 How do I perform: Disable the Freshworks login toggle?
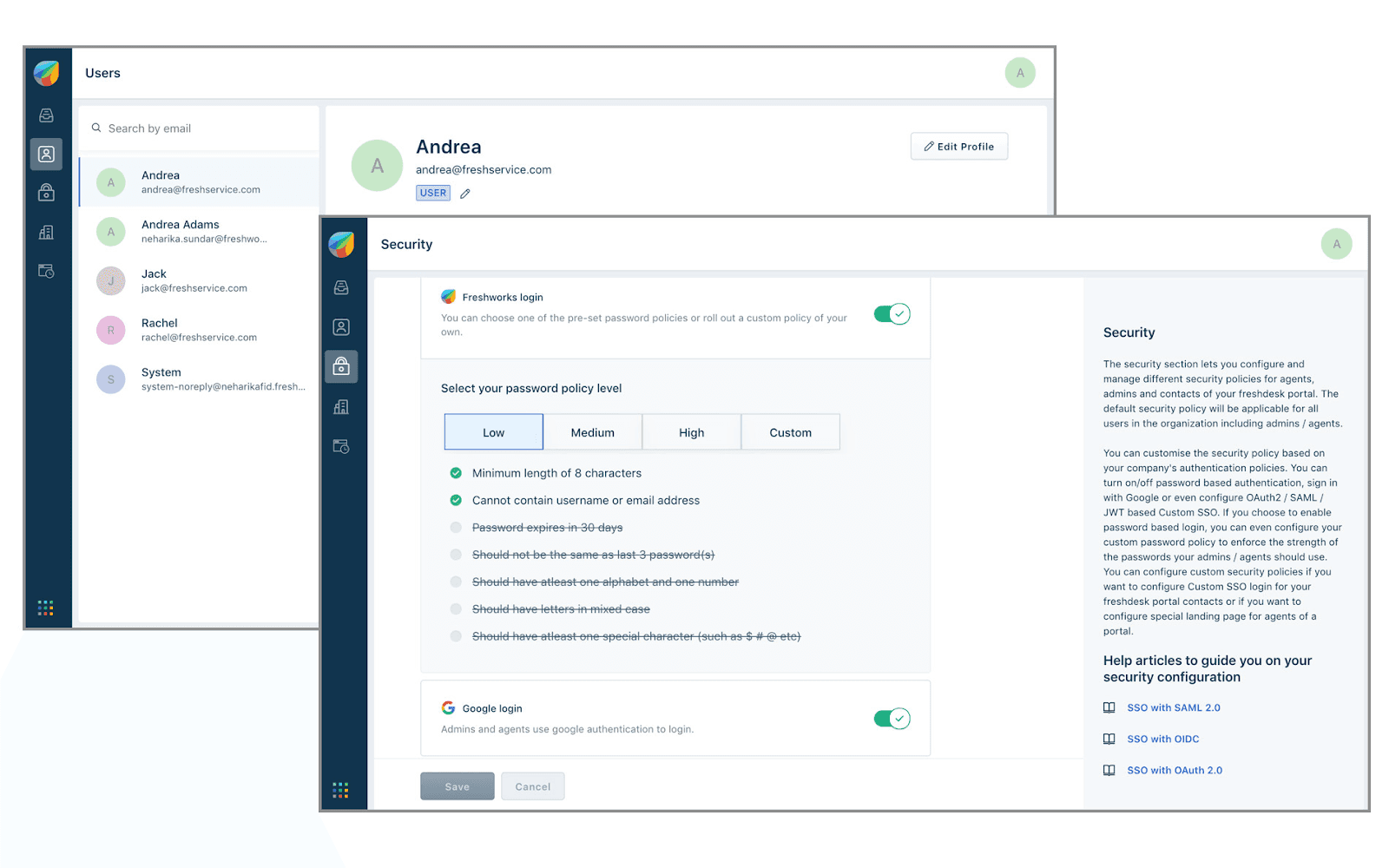point(892,314)
